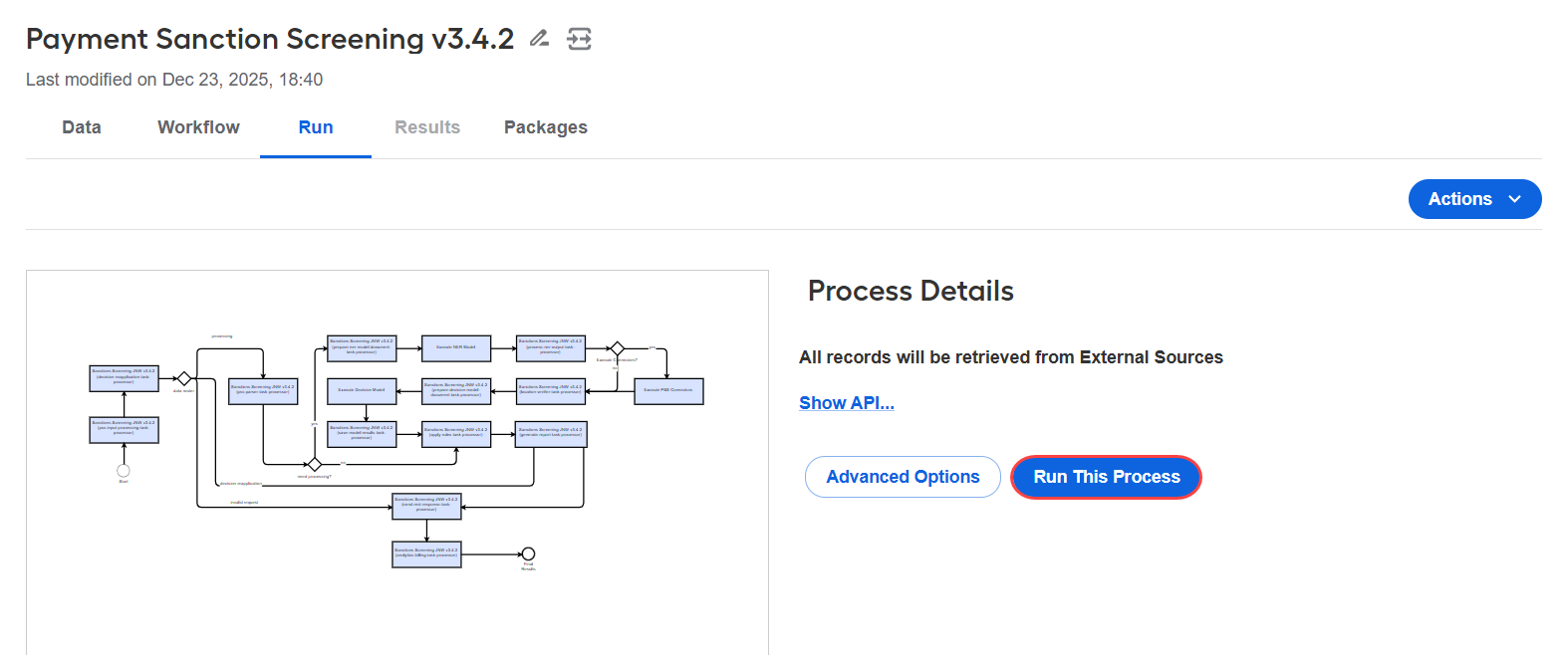Open Advanced Options

point(903,477)
